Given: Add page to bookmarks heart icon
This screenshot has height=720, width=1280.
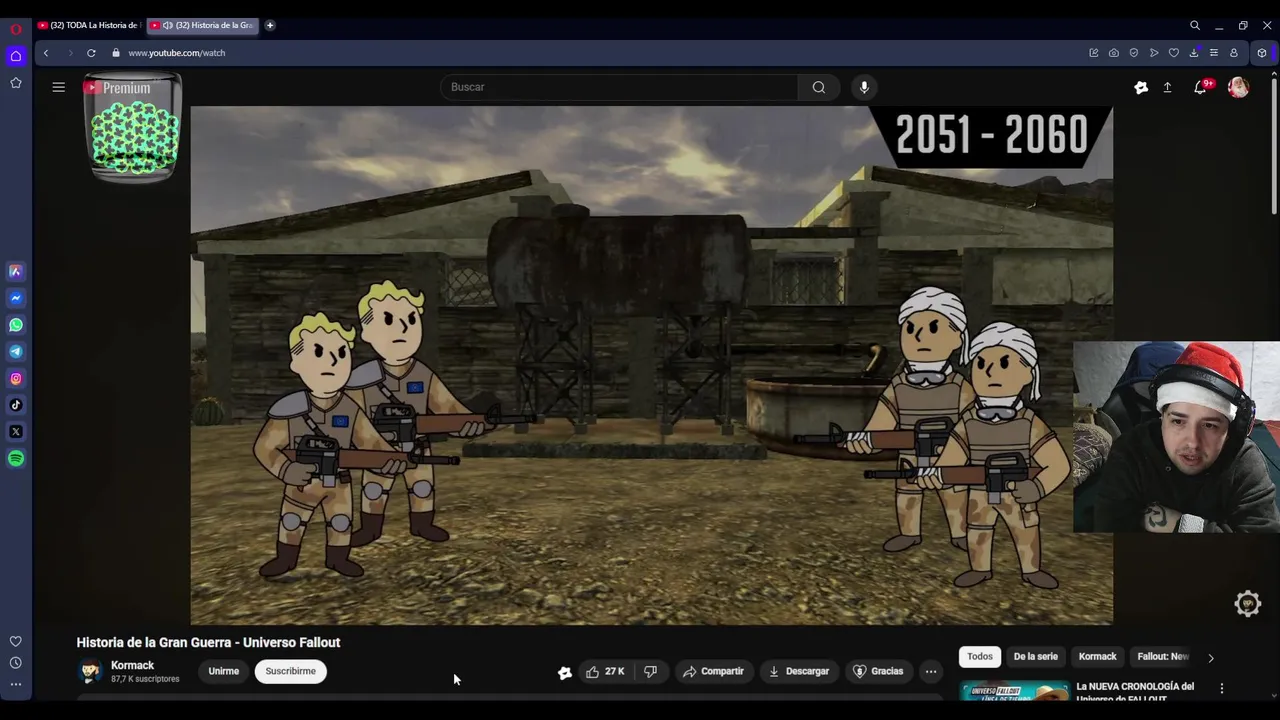Looking at the screenshot, I should (1174, 53).
